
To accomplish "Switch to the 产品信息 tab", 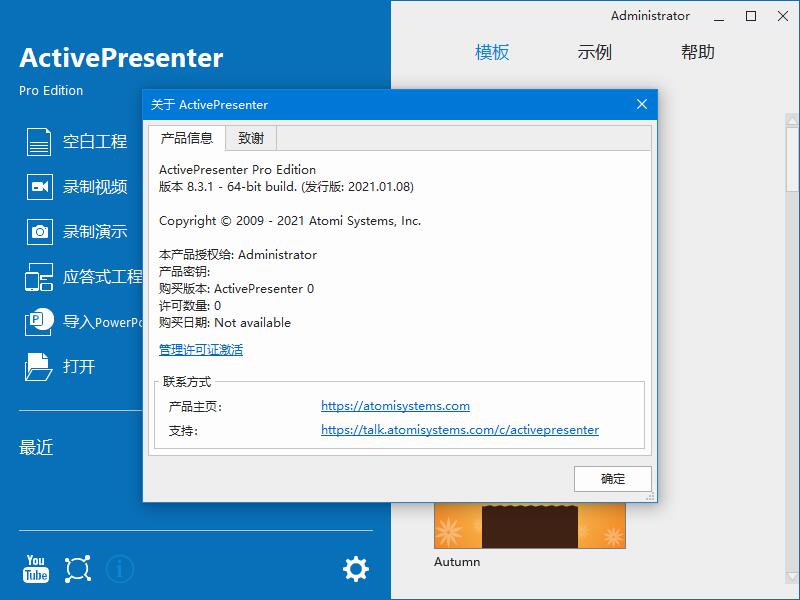I will coord(187,138).
